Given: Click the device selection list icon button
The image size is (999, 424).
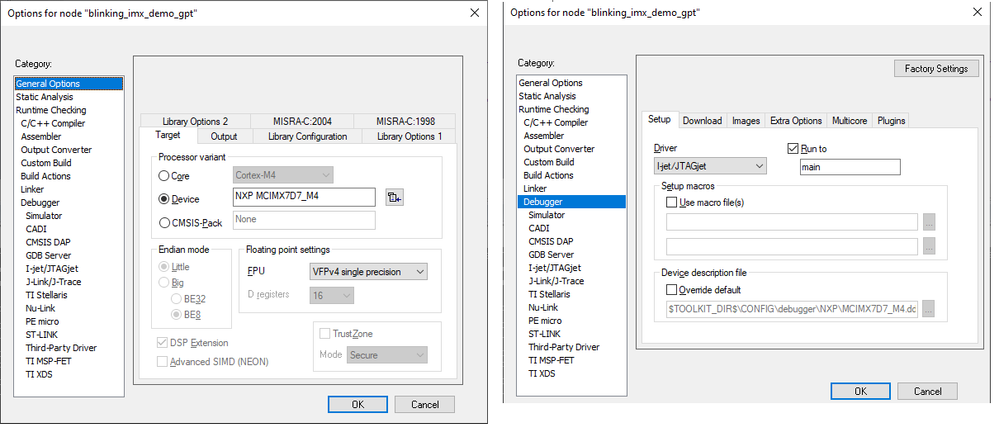Looking at the screenshot, I should coord(394,197).
